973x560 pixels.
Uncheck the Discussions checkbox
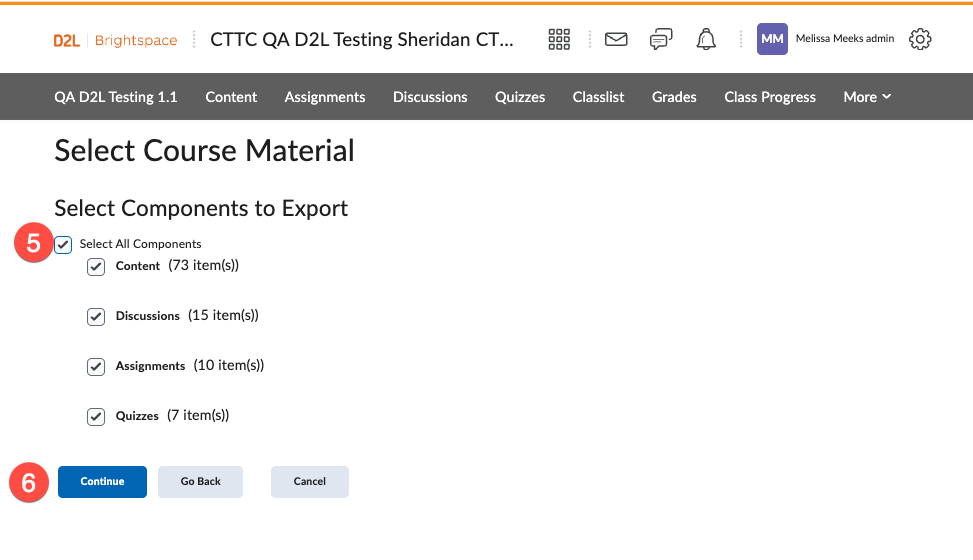(96, 317)
